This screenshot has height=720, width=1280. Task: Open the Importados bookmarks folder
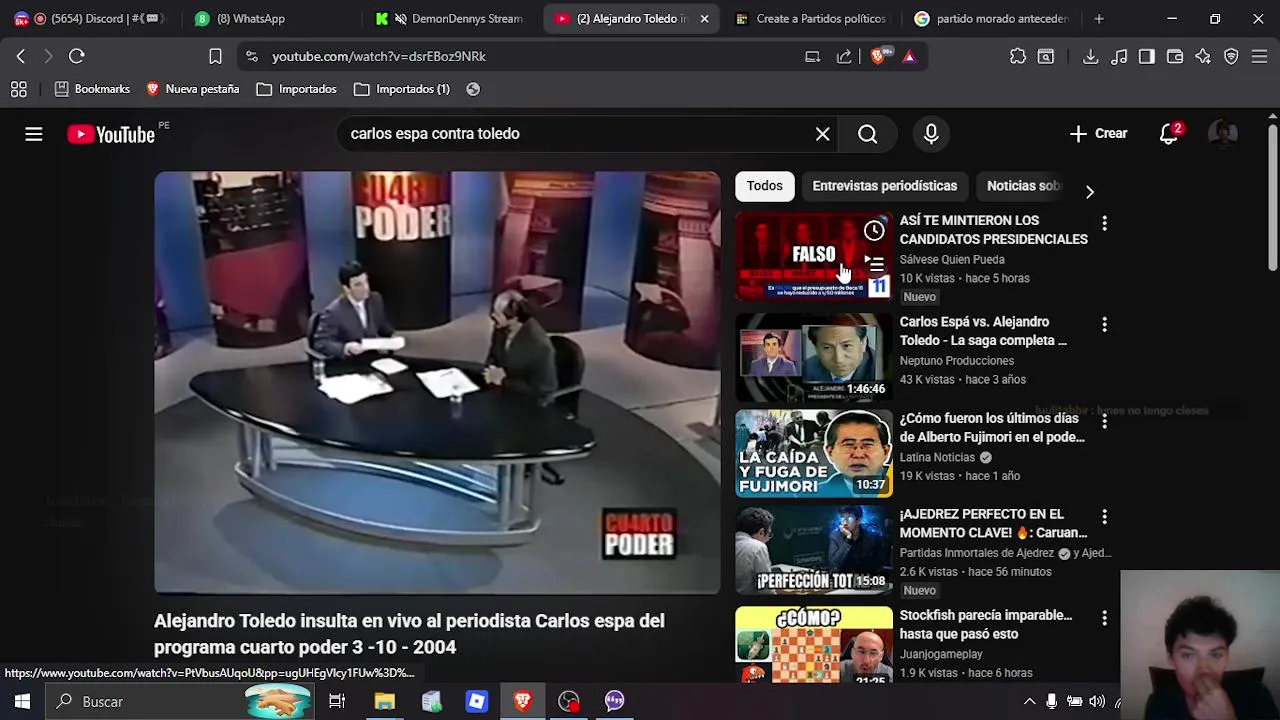(x=297, y=89)
